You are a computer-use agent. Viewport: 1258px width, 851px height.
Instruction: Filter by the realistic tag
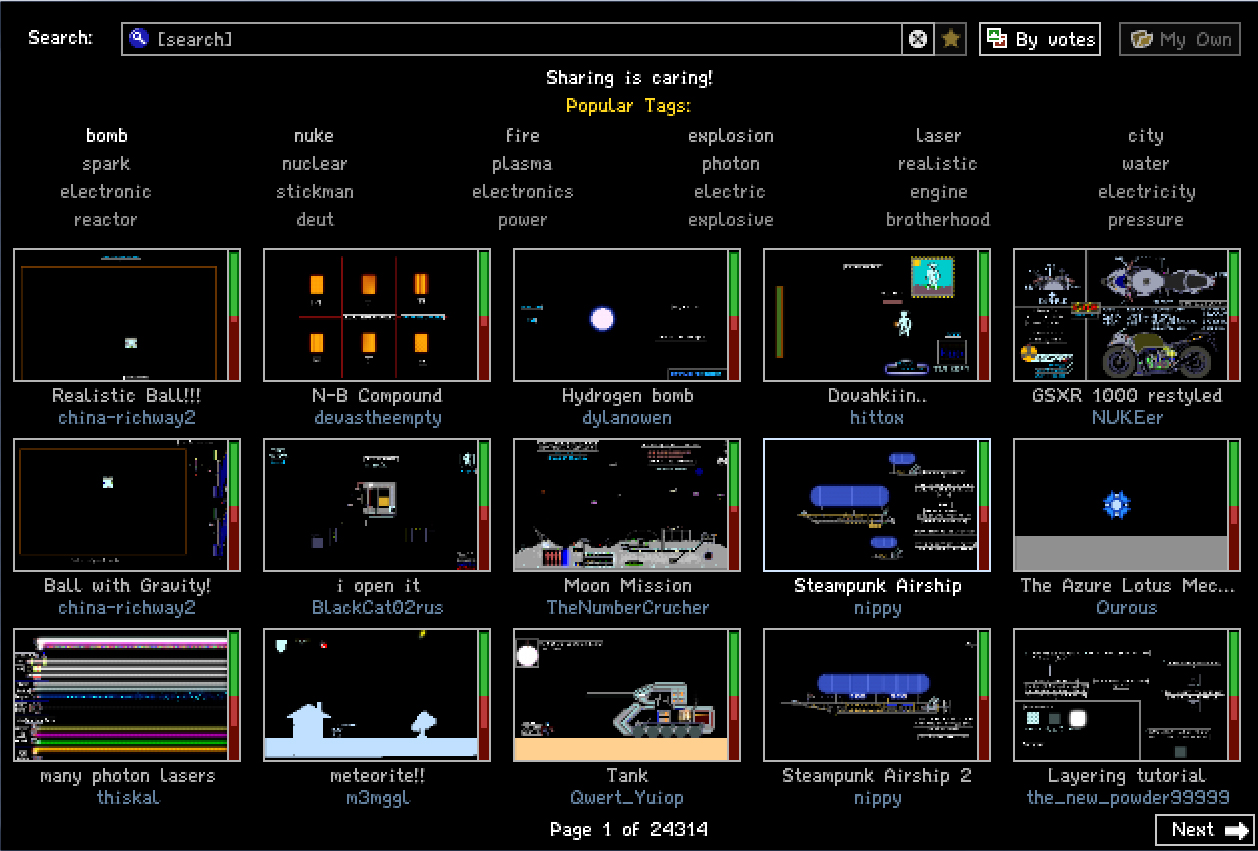[938, 164]
